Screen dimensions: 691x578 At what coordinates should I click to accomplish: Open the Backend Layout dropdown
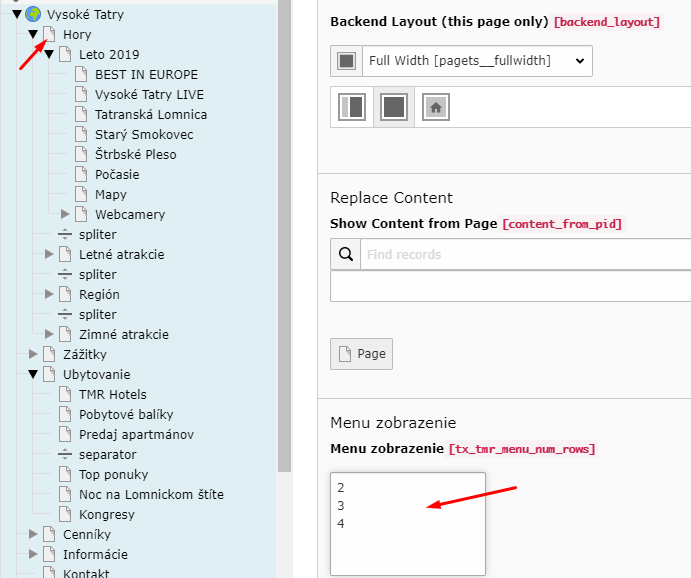(x=476, y=61)
